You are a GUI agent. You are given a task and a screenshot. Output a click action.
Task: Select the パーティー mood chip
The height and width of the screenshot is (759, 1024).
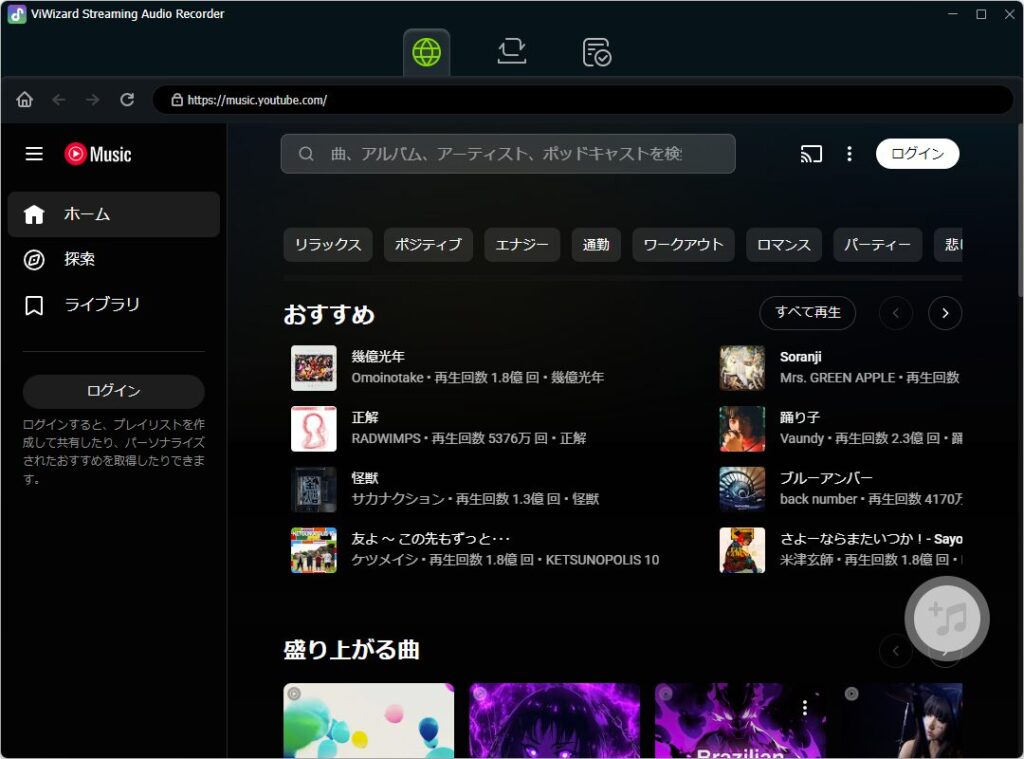click(877, 245)
